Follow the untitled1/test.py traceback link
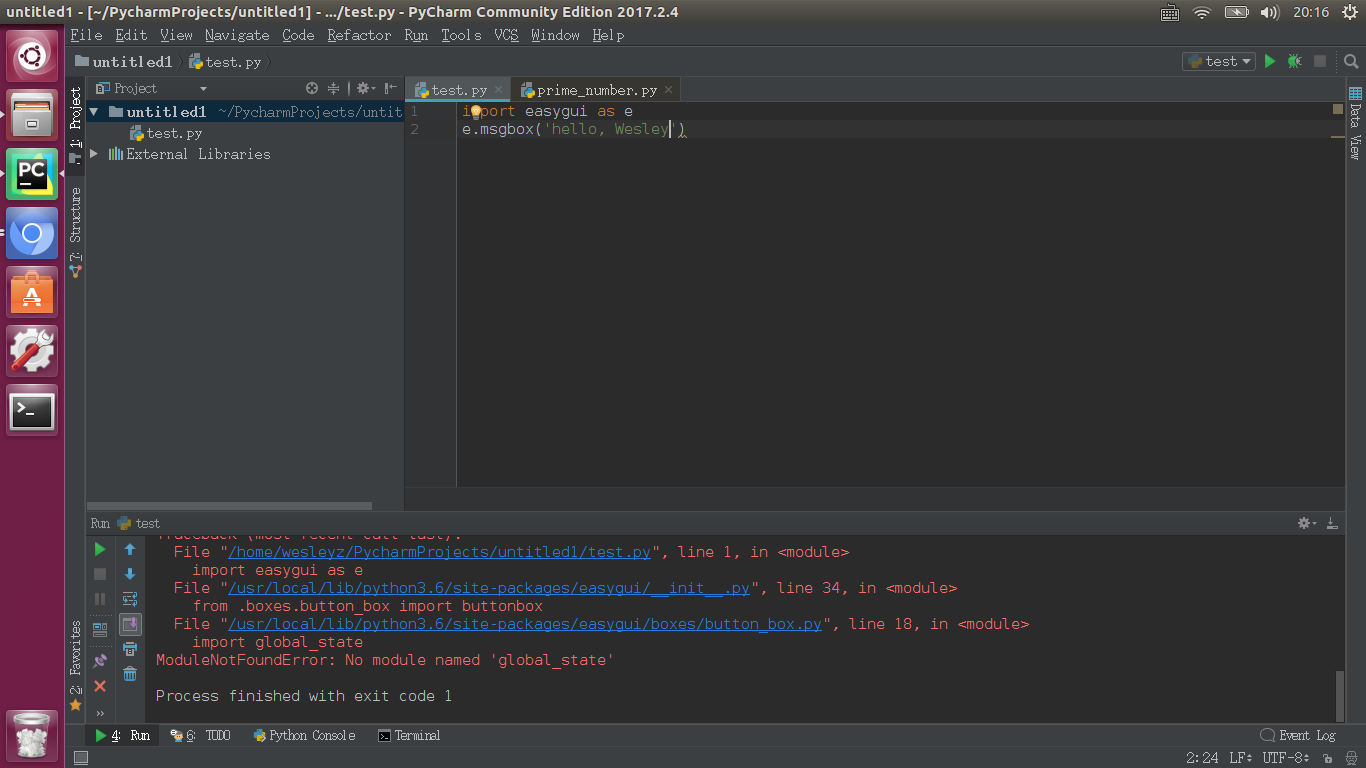The height and width of the screenshot is (768, 1366). pyautogui.click(x=440, y=552)
